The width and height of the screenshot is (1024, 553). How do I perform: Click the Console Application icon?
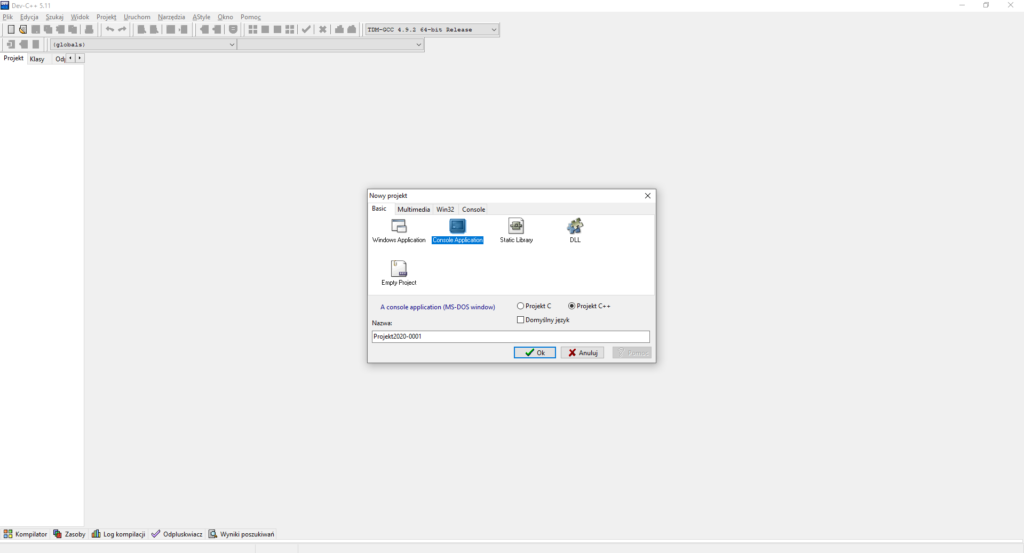(457, 227)
